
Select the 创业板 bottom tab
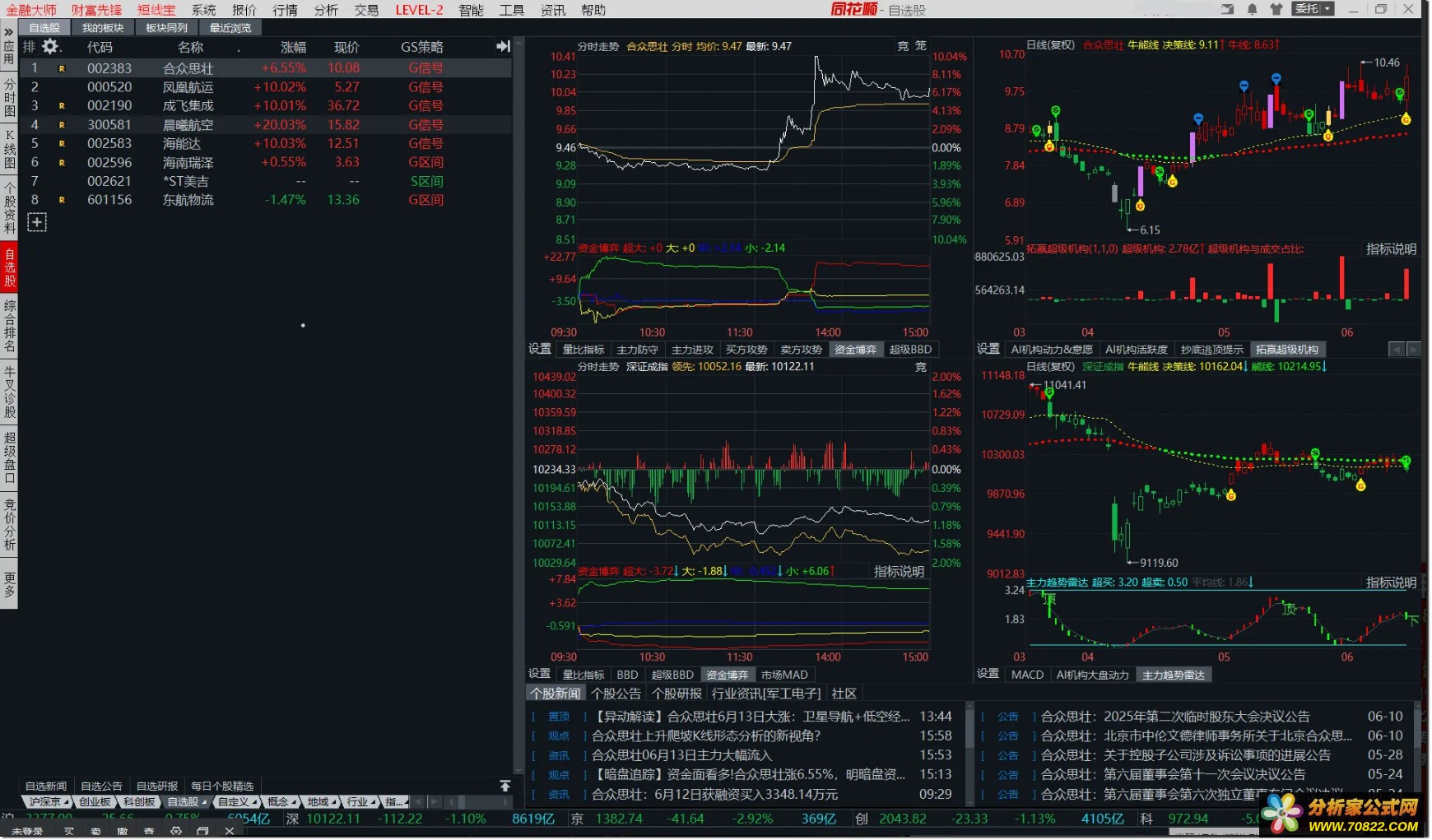[95, 801]
